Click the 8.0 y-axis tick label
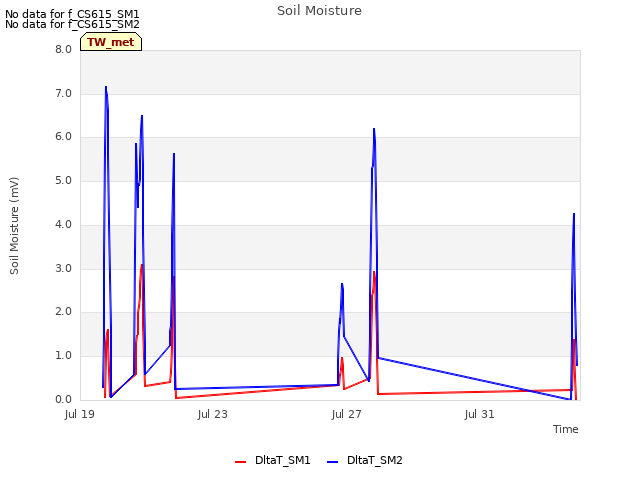The image size is (640, 480). pyautogui.click(x=63, y=49)
